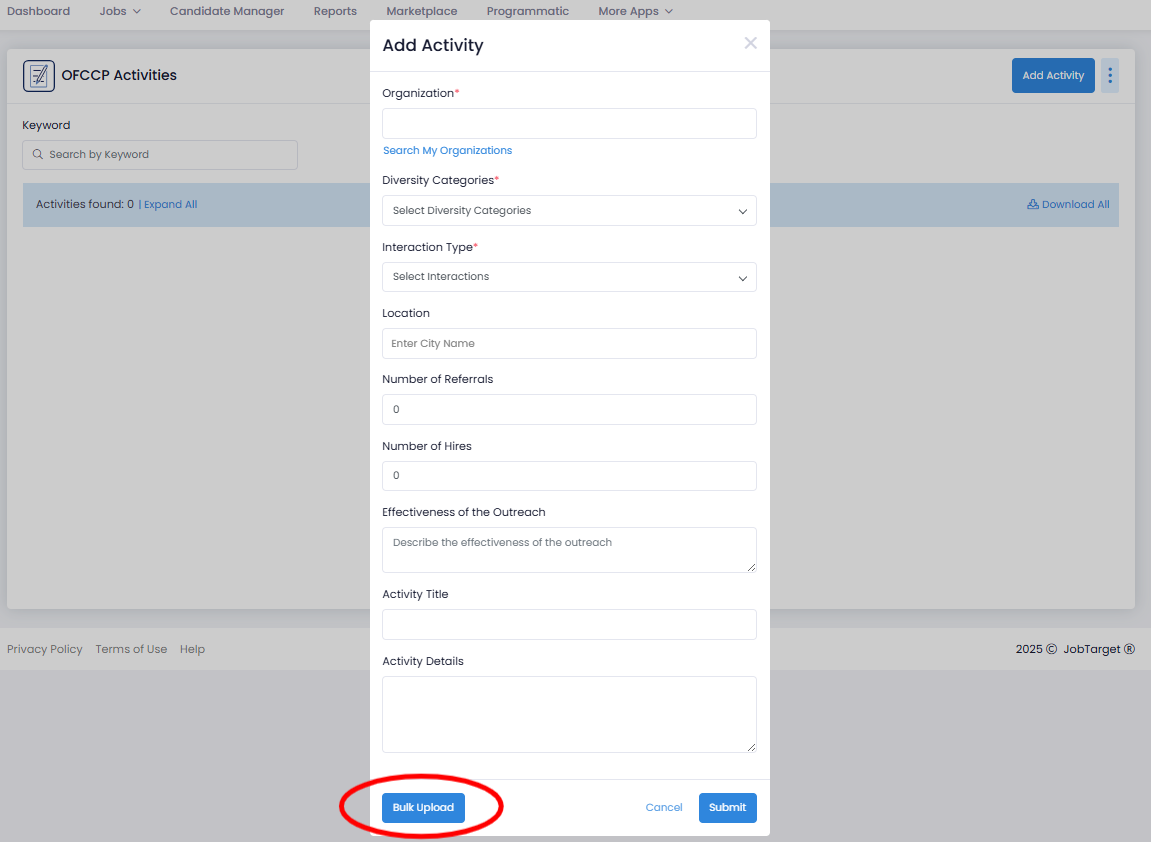This screenshot has width=1151, height=842.
Task: Select the Number of Referrals field
Action: 569,410
